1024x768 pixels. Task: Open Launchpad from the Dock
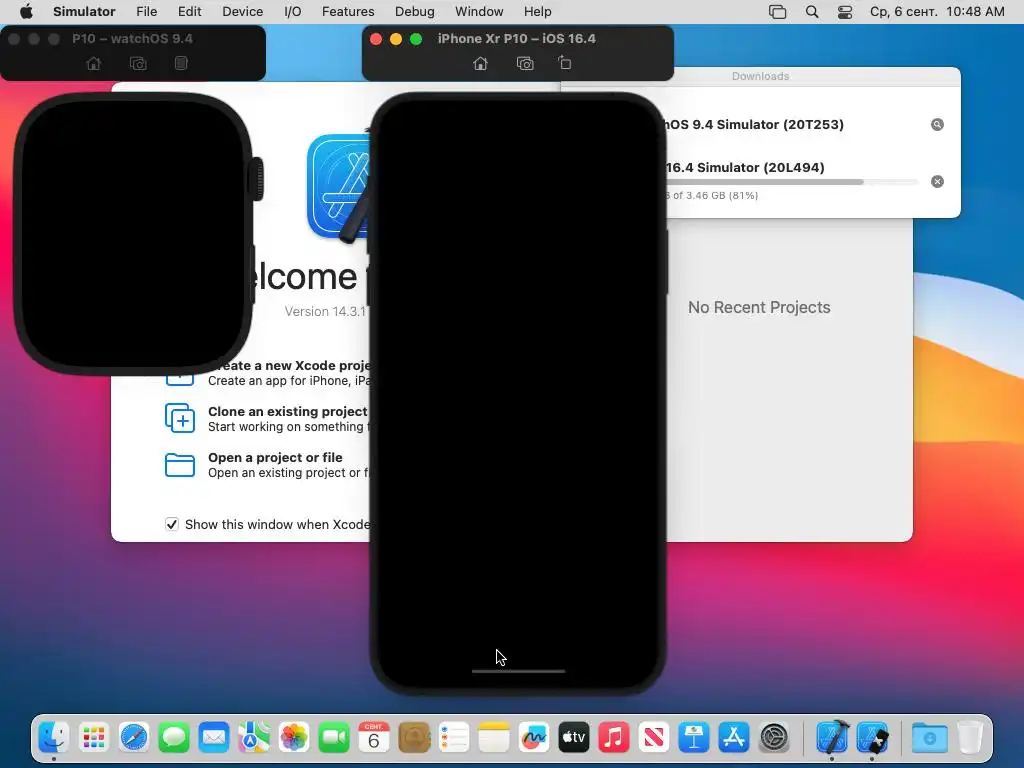point(94,738)
